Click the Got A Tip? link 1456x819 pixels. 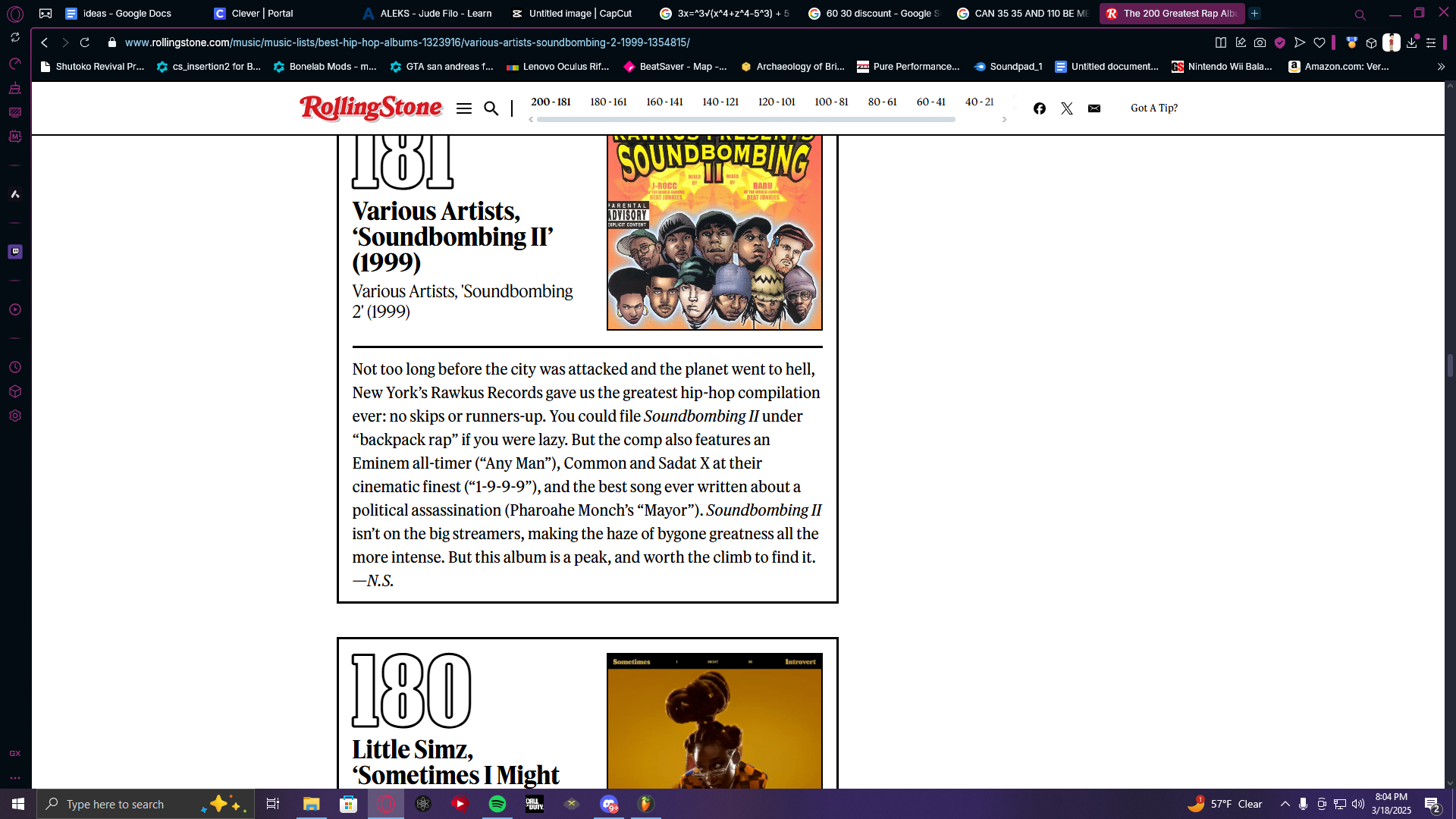1154,108
